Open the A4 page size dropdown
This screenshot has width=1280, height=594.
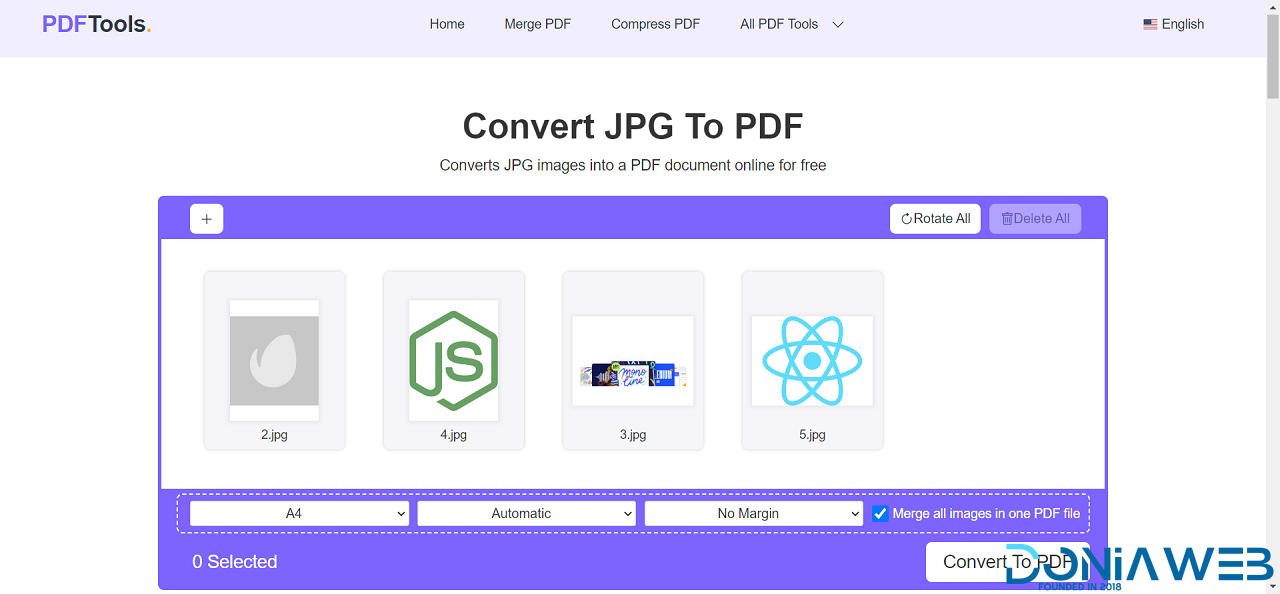point(299,514)
